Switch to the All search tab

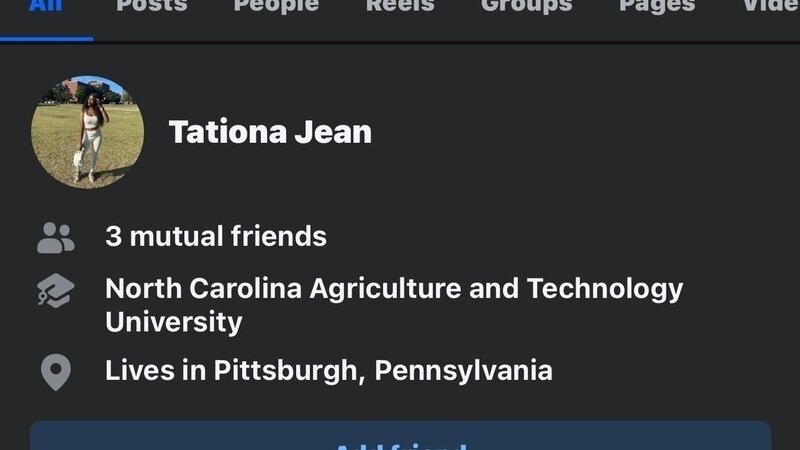46,6
